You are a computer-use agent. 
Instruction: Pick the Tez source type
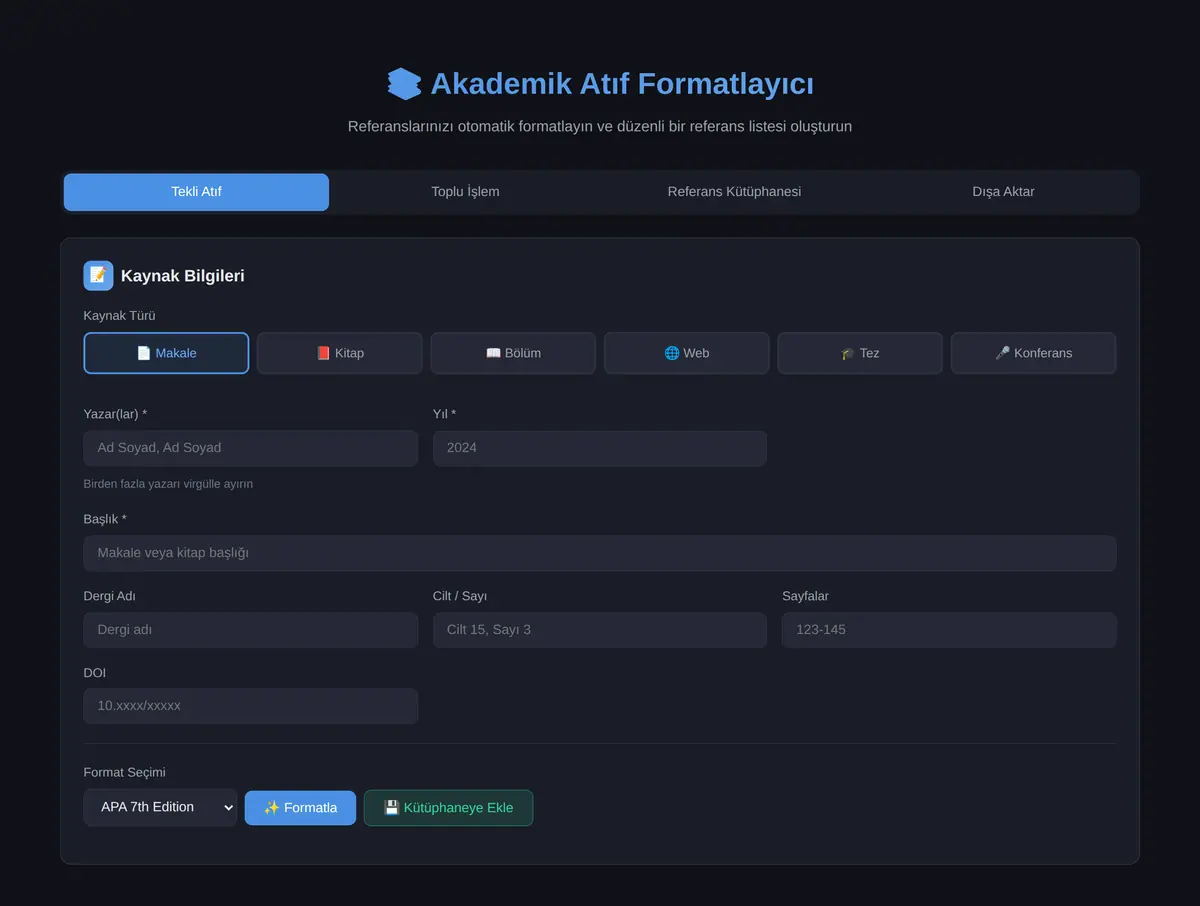(x=860, y=353)
